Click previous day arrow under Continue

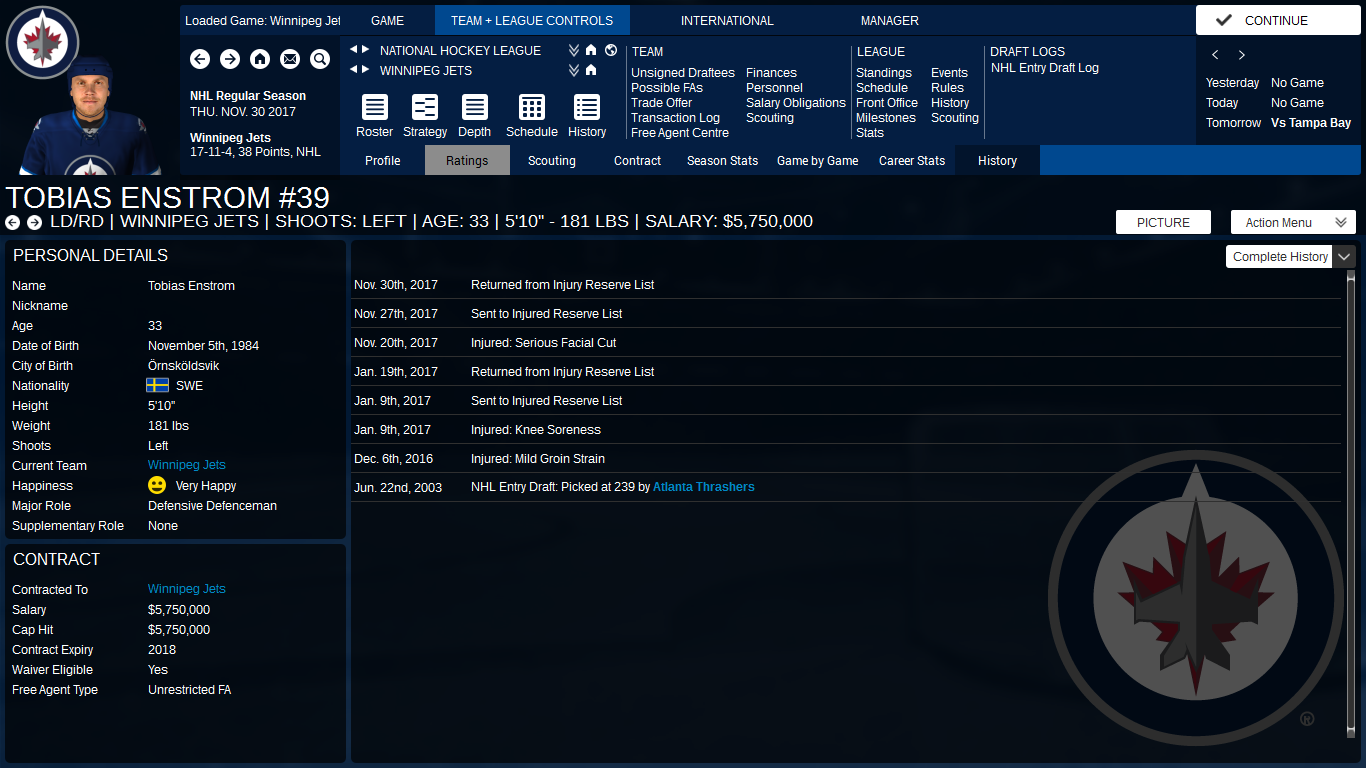tap(1215, 55)
